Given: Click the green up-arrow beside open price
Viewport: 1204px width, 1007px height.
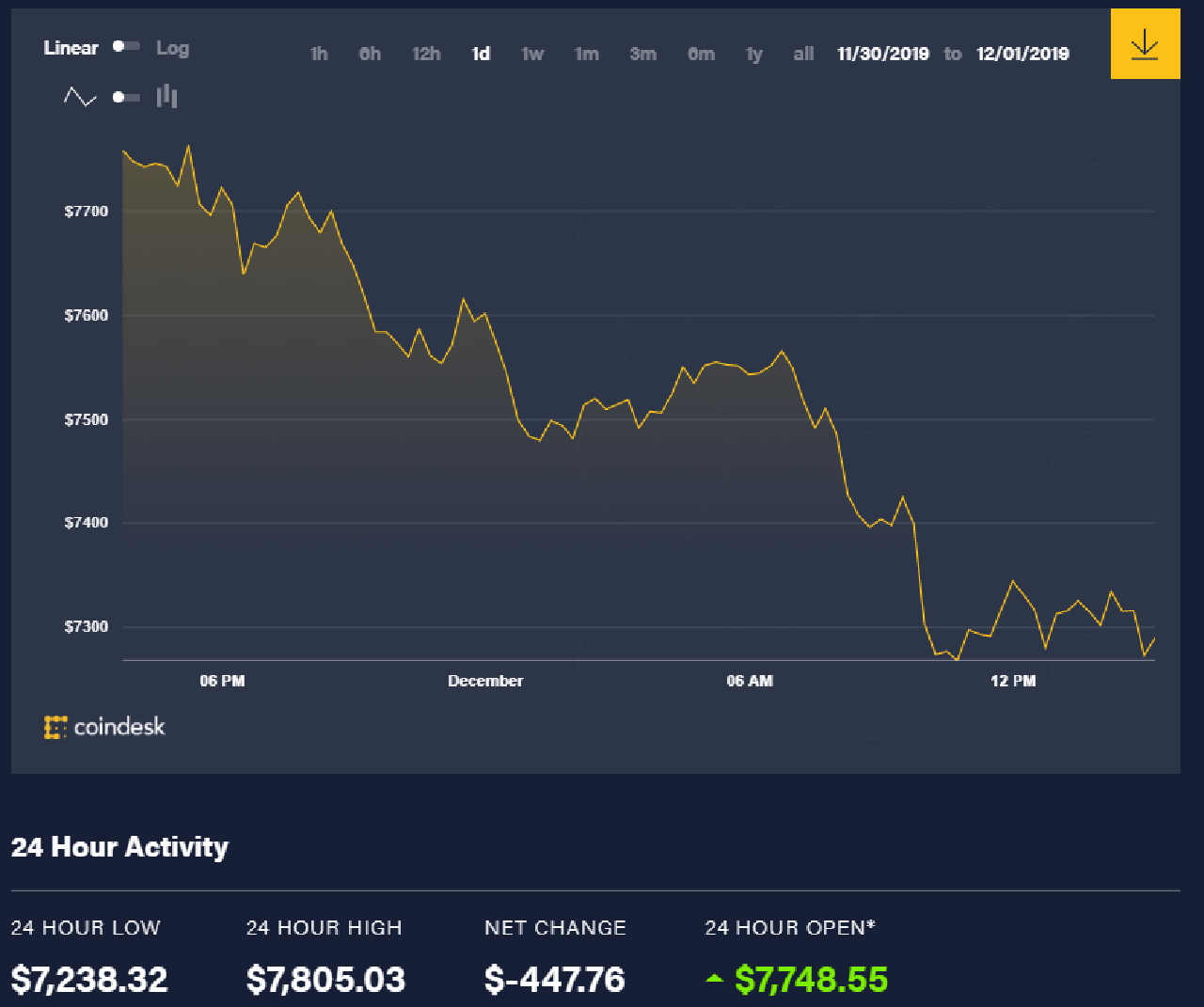Looking at the screenshot, I should tap(715, 979).
